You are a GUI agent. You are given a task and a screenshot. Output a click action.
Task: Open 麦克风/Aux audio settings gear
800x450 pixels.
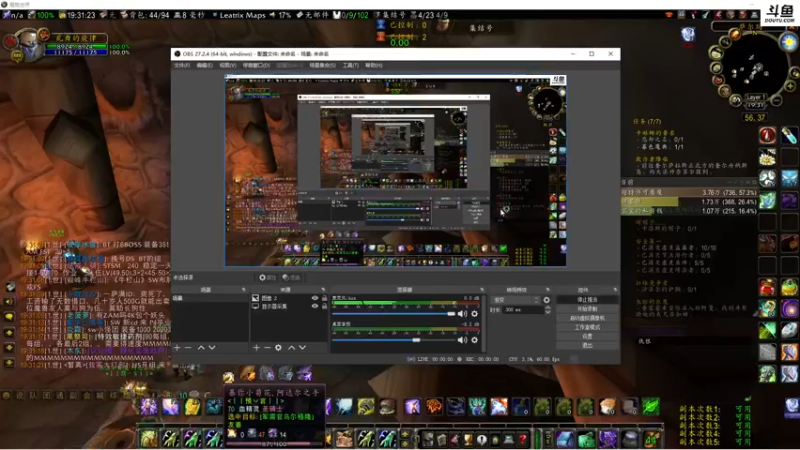(474, 314)
